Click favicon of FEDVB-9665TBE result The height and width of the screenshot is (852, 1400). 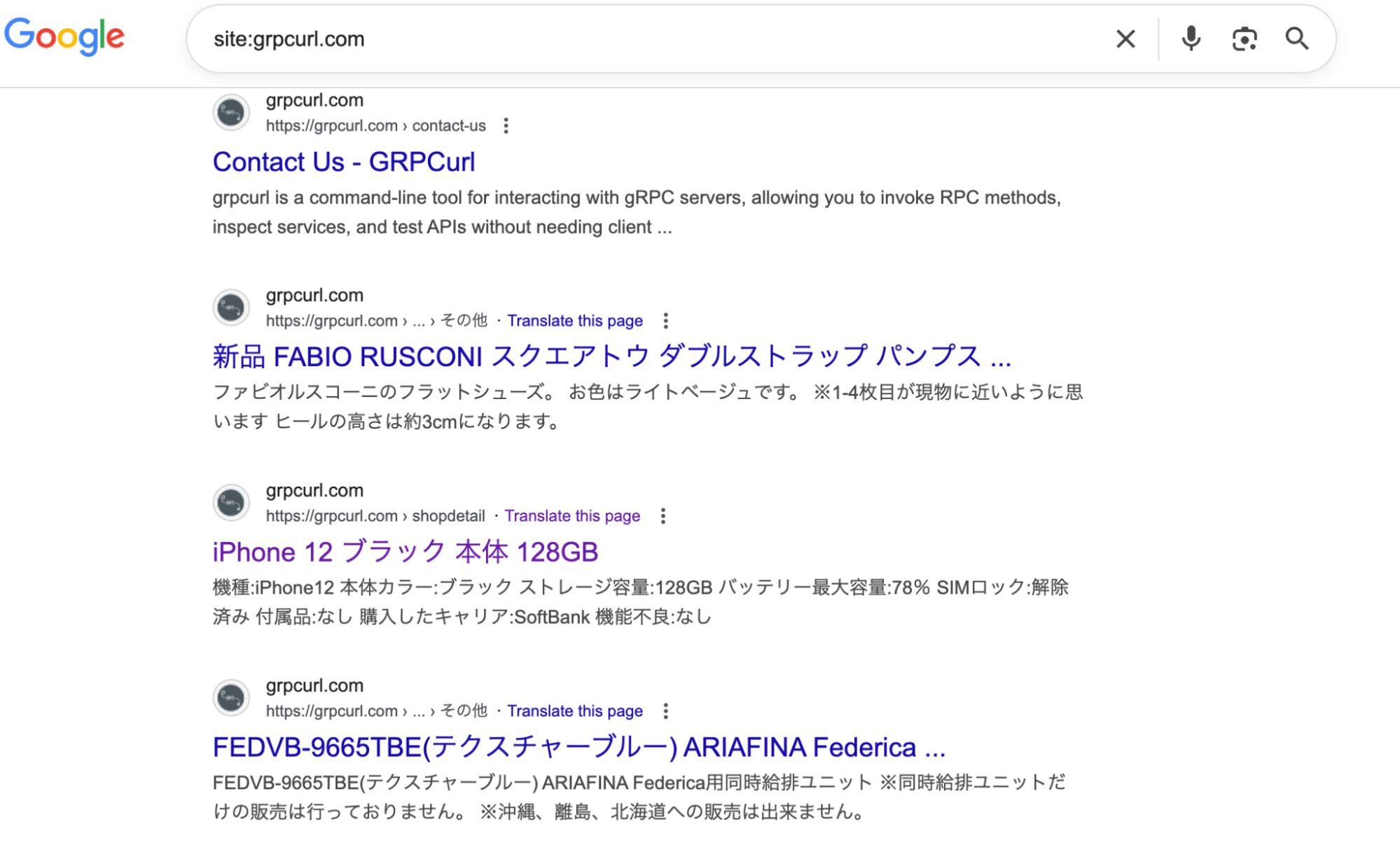pos(231,698)
